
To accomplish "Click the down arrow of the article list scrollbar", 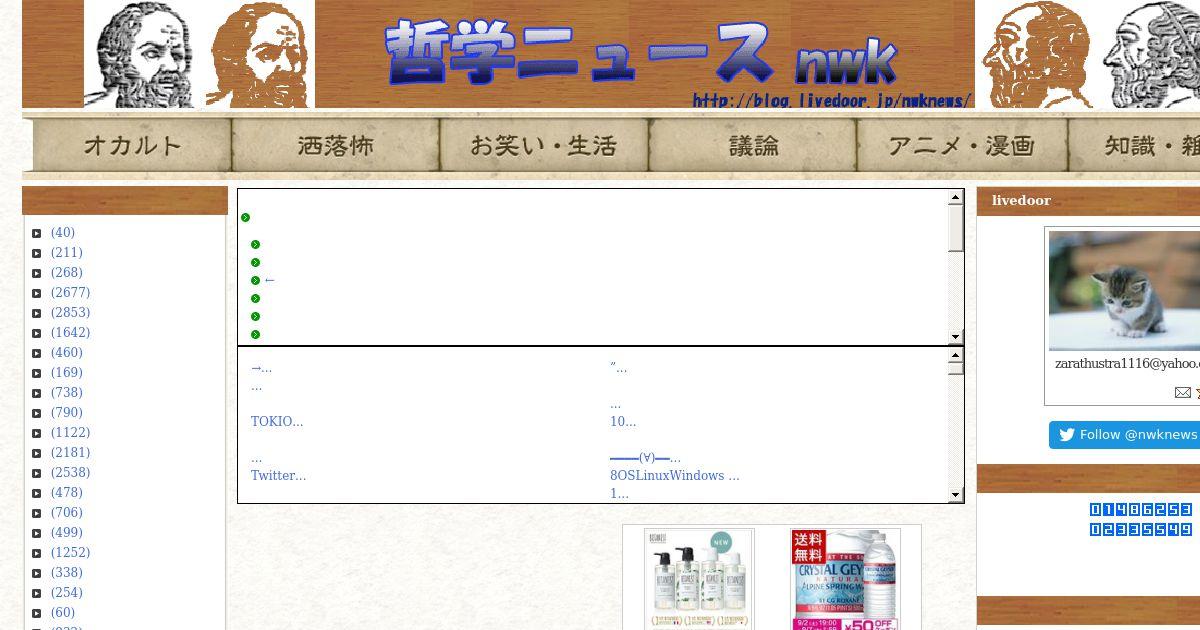I will pos(956,494).
